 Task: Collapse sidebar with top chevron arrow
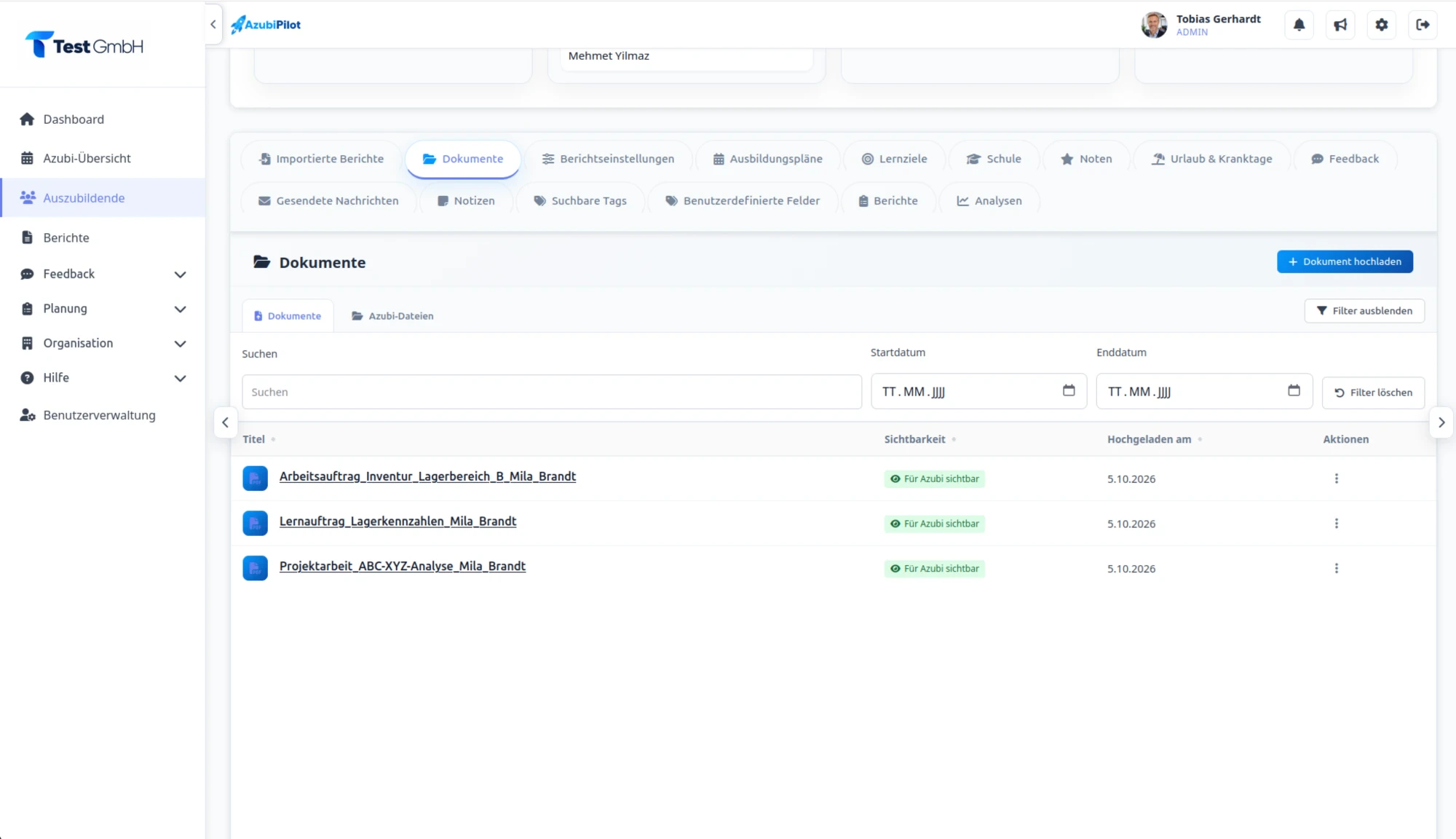213,24
